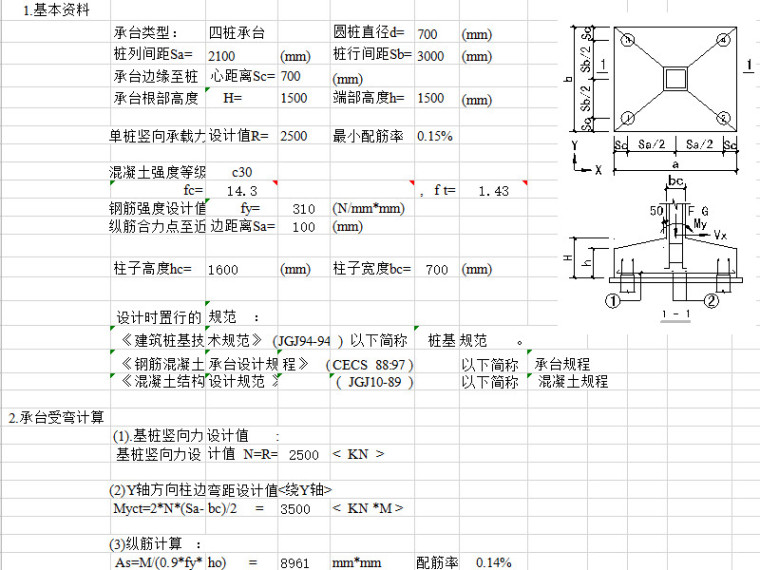Click the 配筋率 result 0.14% cell

(x=493, y=563)
